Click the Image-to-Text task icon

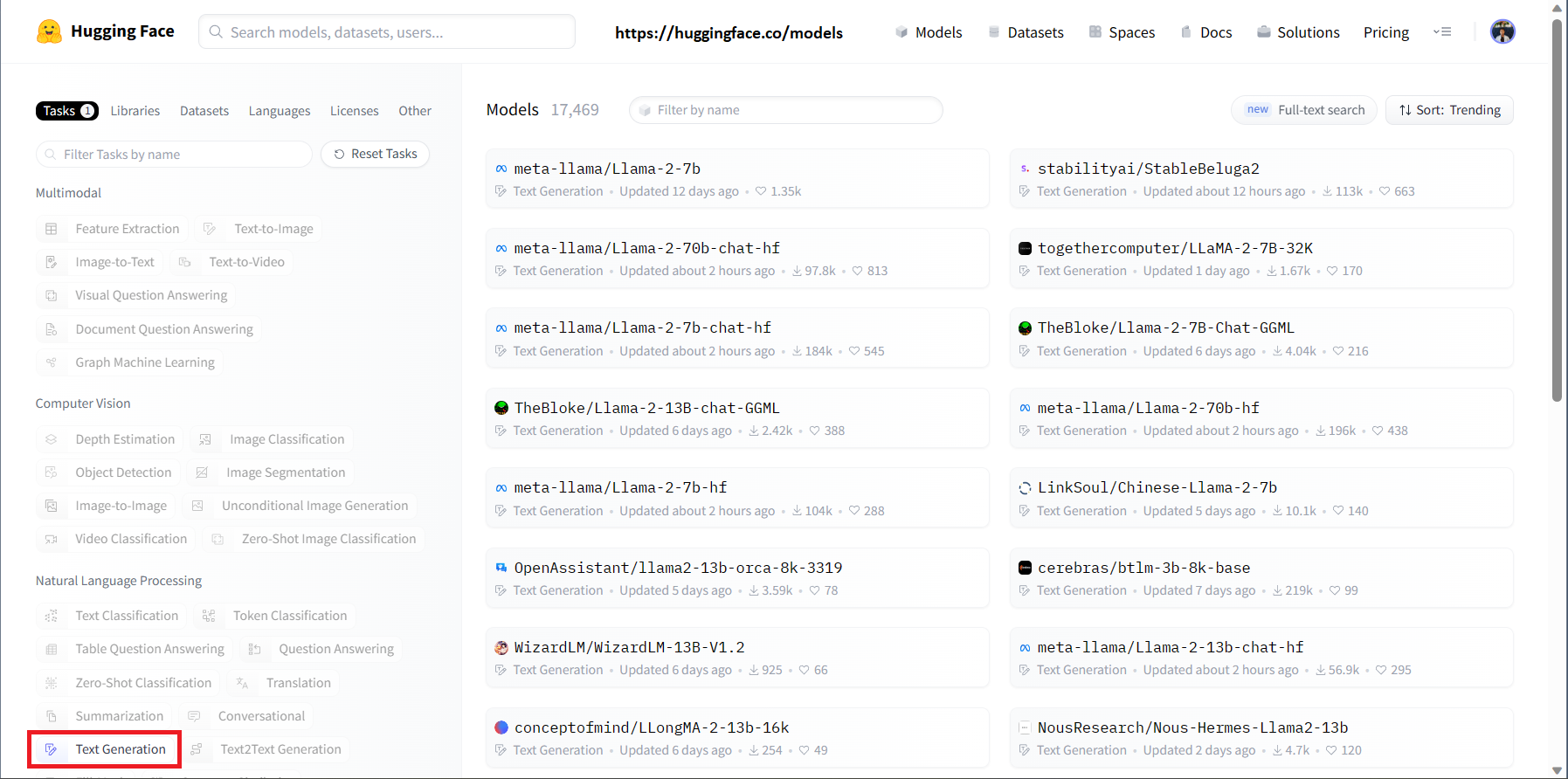click(52, 262)
